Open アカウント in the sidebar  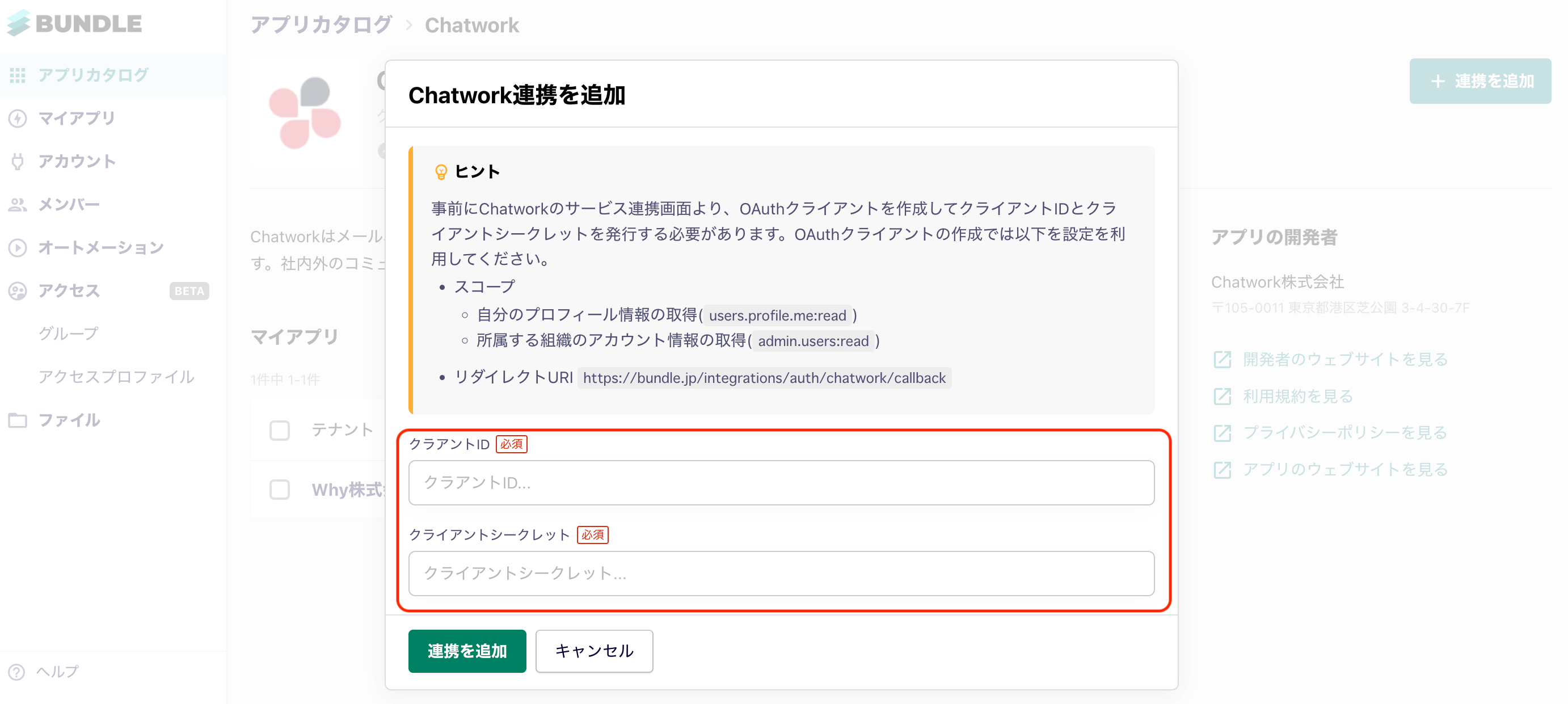click(x=113, y=161)
